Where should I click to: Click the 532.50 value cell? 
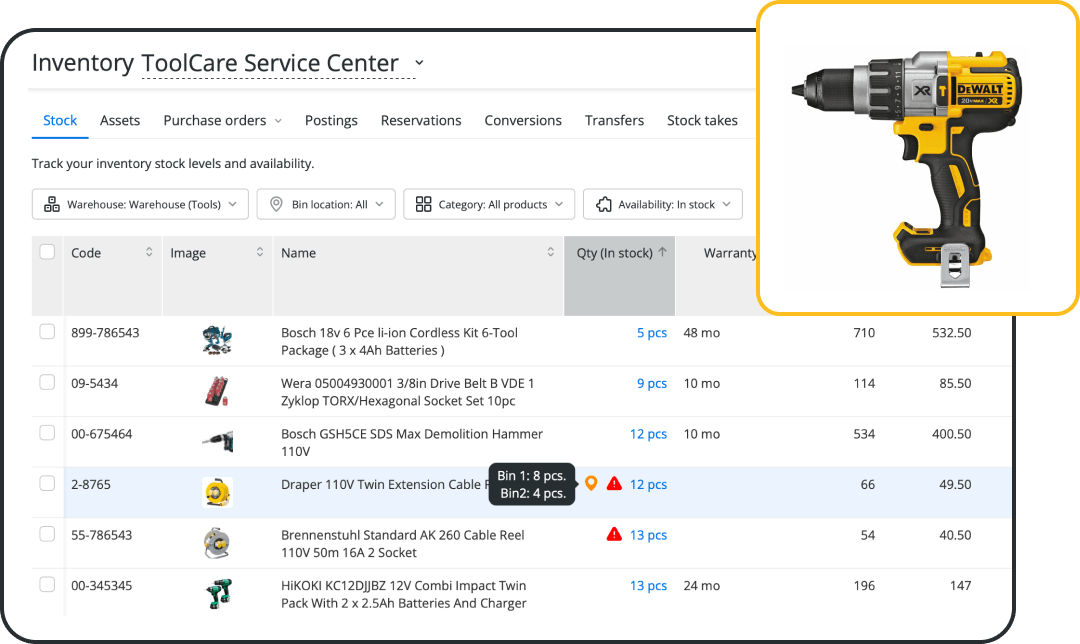coord(951,333)
